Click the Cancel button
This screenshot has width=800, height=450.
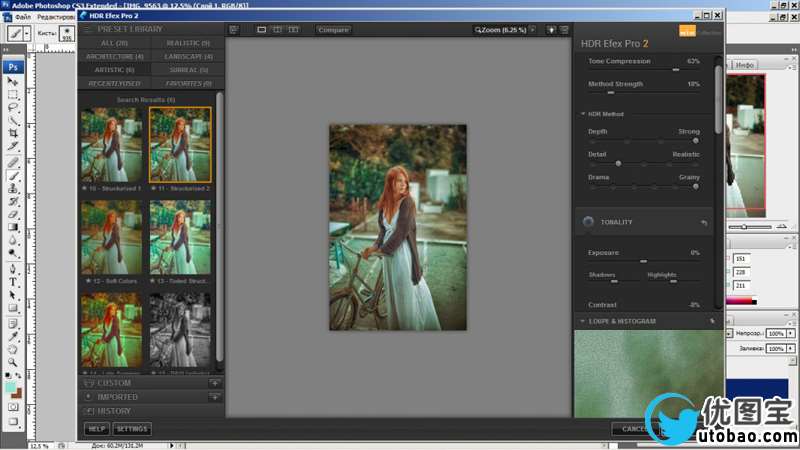click(x=634, y=429)
